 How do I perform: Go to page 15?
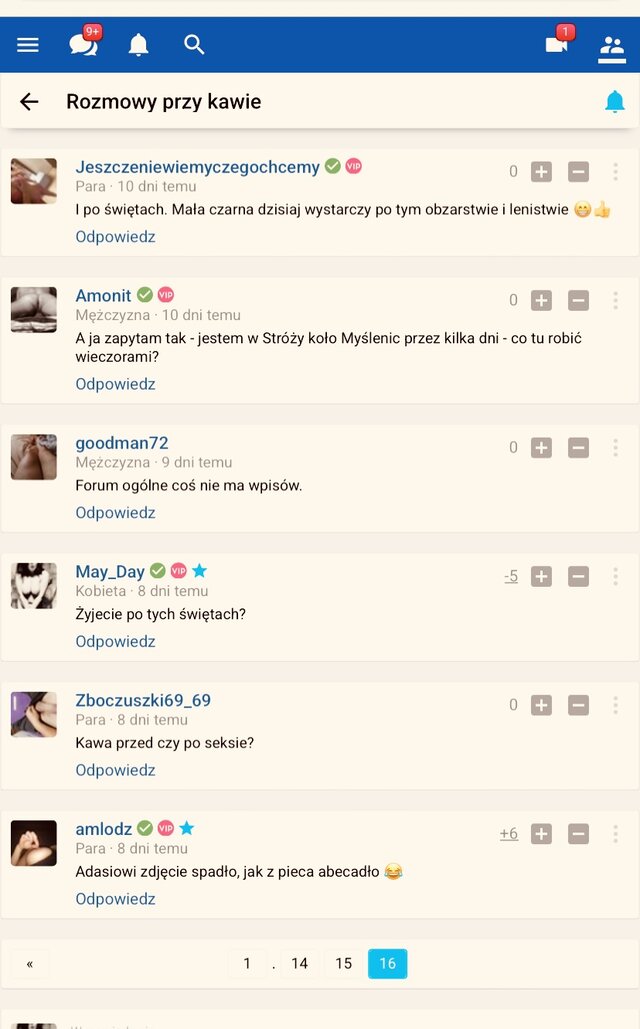click(x=343, y=963)
